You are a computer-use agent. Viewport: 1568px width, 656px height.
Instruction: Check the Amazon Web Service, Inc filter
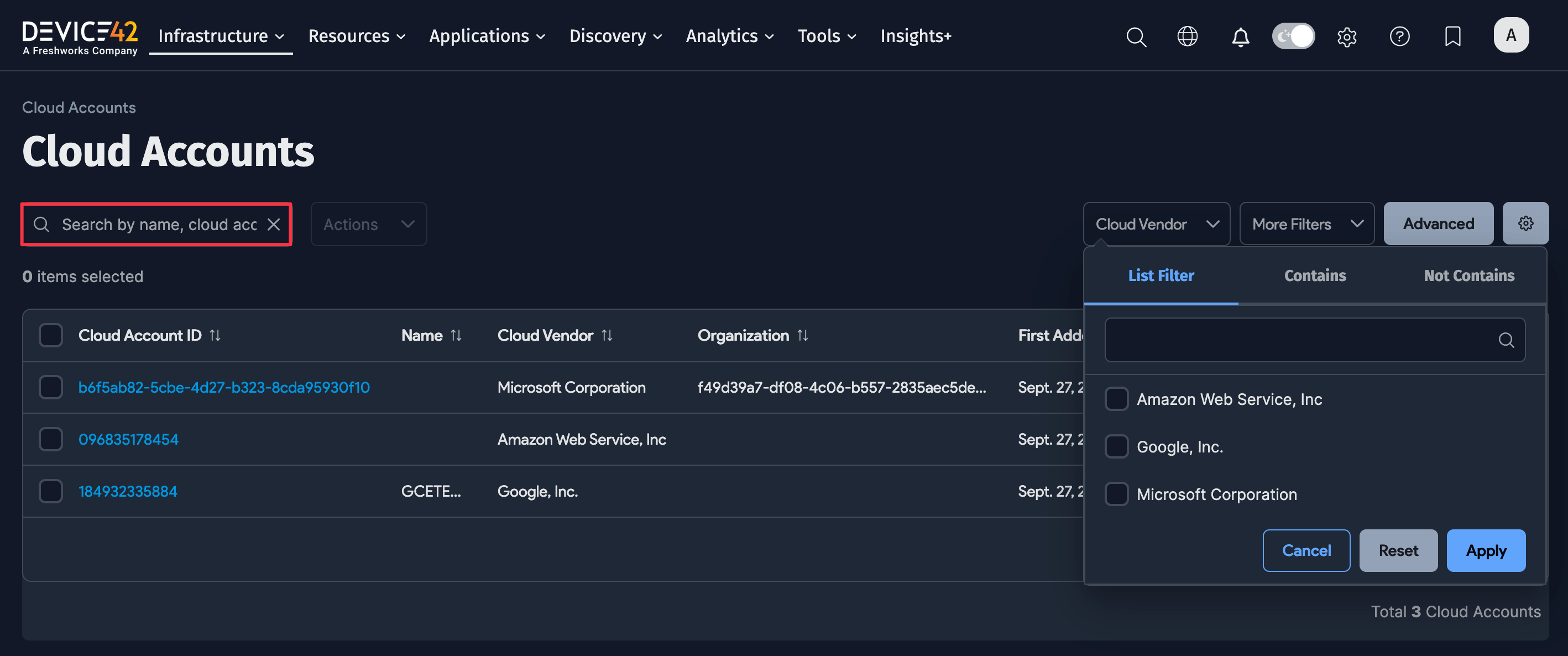pos(1116,399)
